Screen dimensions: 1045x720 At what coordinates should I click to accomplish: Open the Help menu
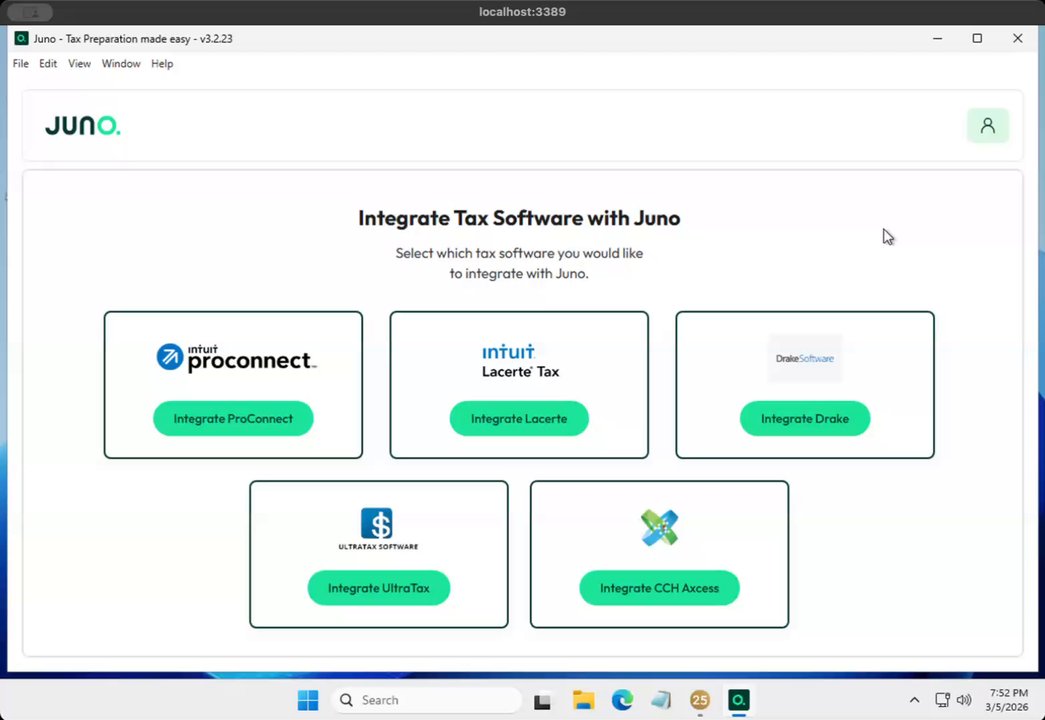(162, 63)
